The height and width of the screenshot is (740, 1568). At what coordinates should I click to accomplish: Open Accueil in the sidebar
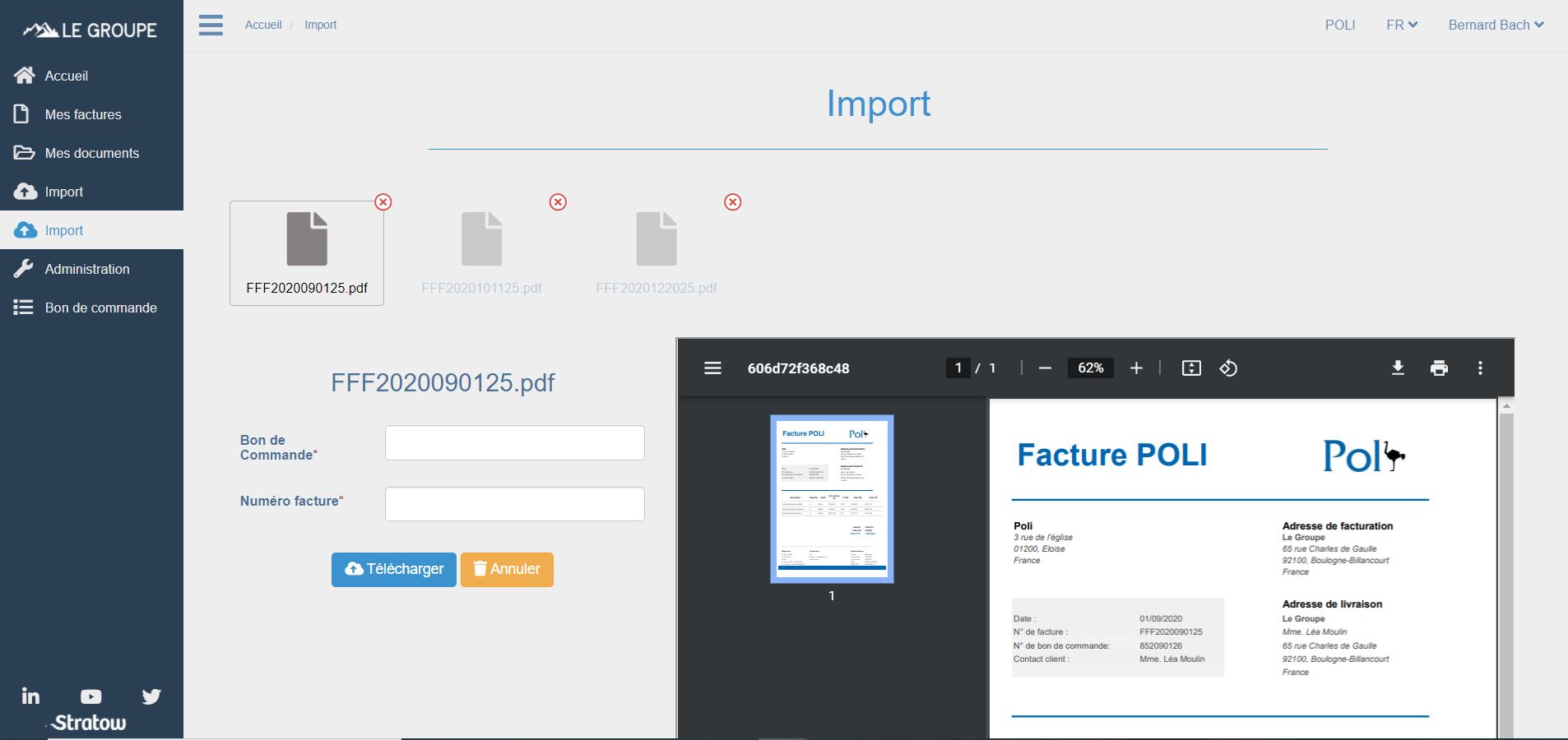(91, 76)
